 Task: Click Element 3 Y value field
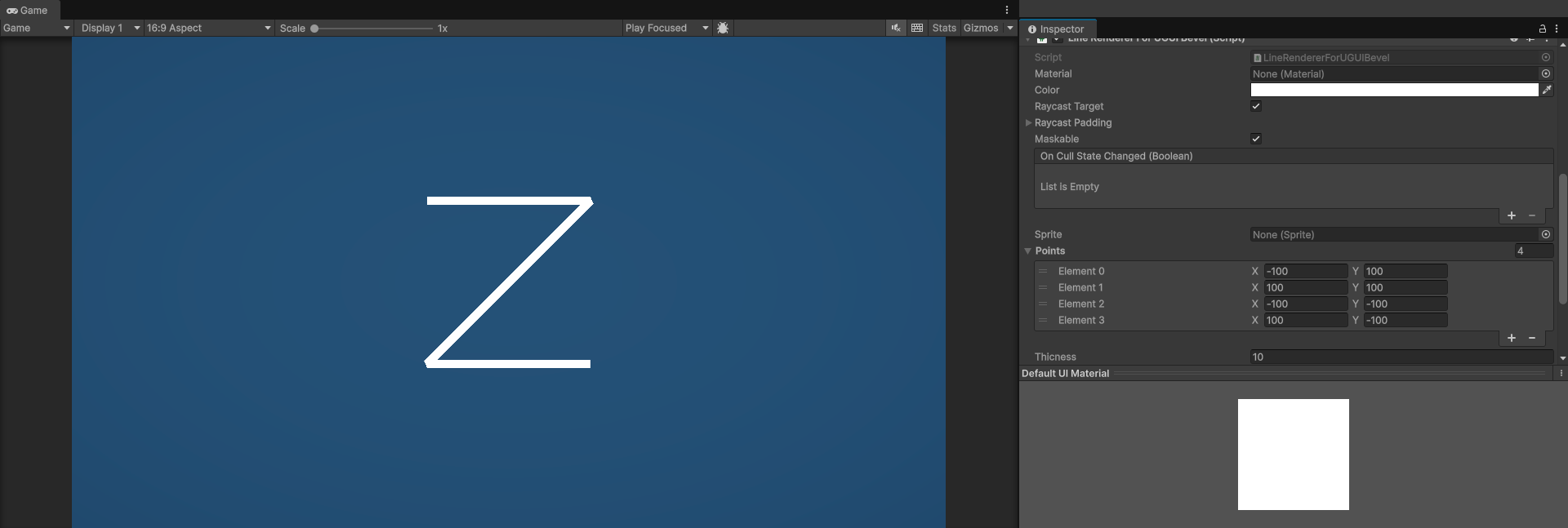[1405, 320]
